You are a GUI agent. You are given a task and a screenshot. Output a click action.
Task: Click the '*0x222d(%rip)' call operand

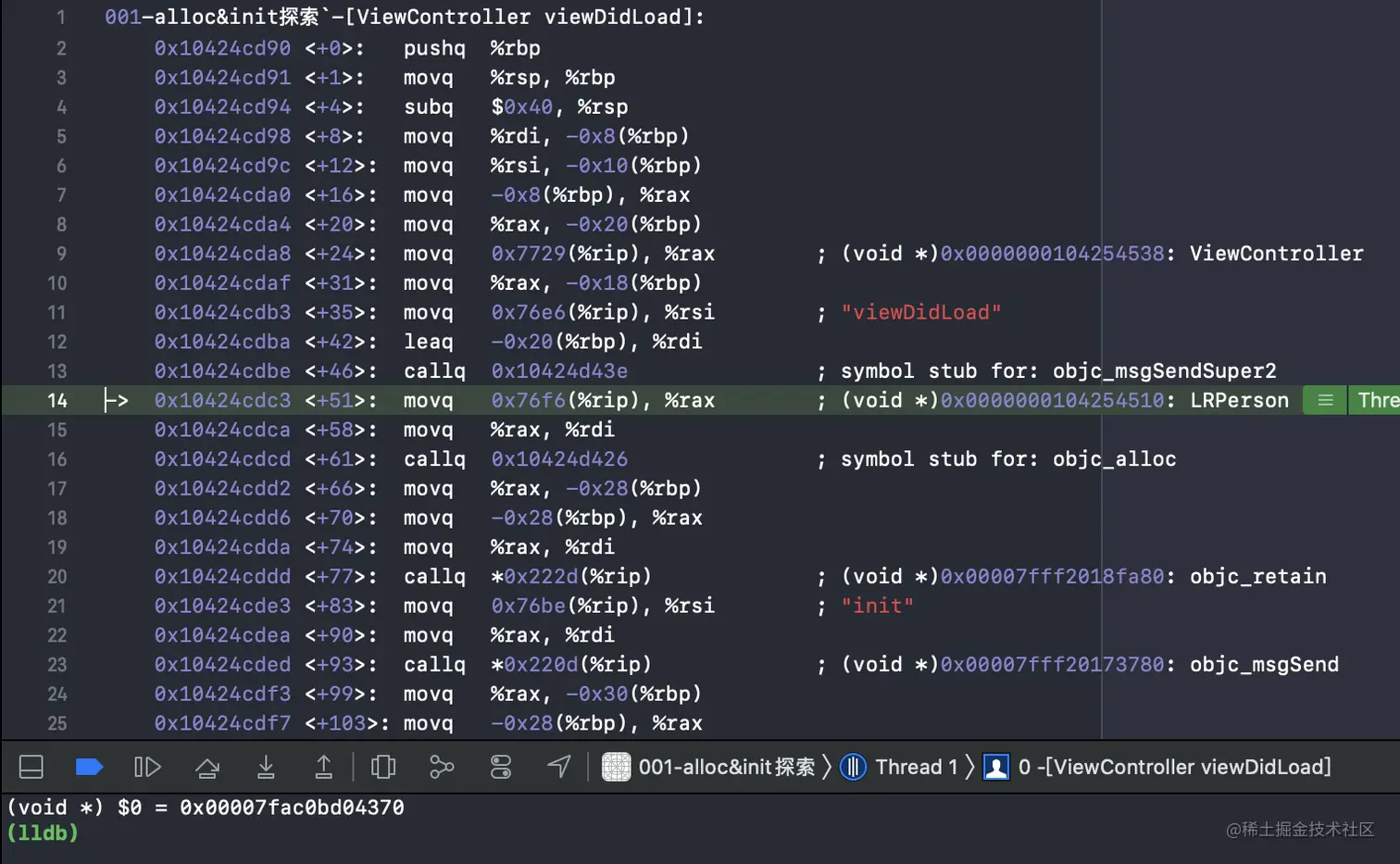[571, 576]
